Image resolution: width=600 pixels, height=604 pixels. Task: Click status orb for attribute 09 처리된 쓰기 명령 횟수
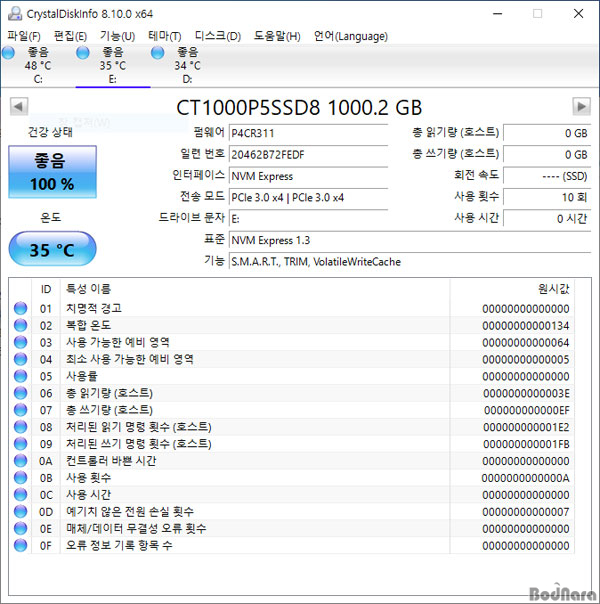coord(20,444)
